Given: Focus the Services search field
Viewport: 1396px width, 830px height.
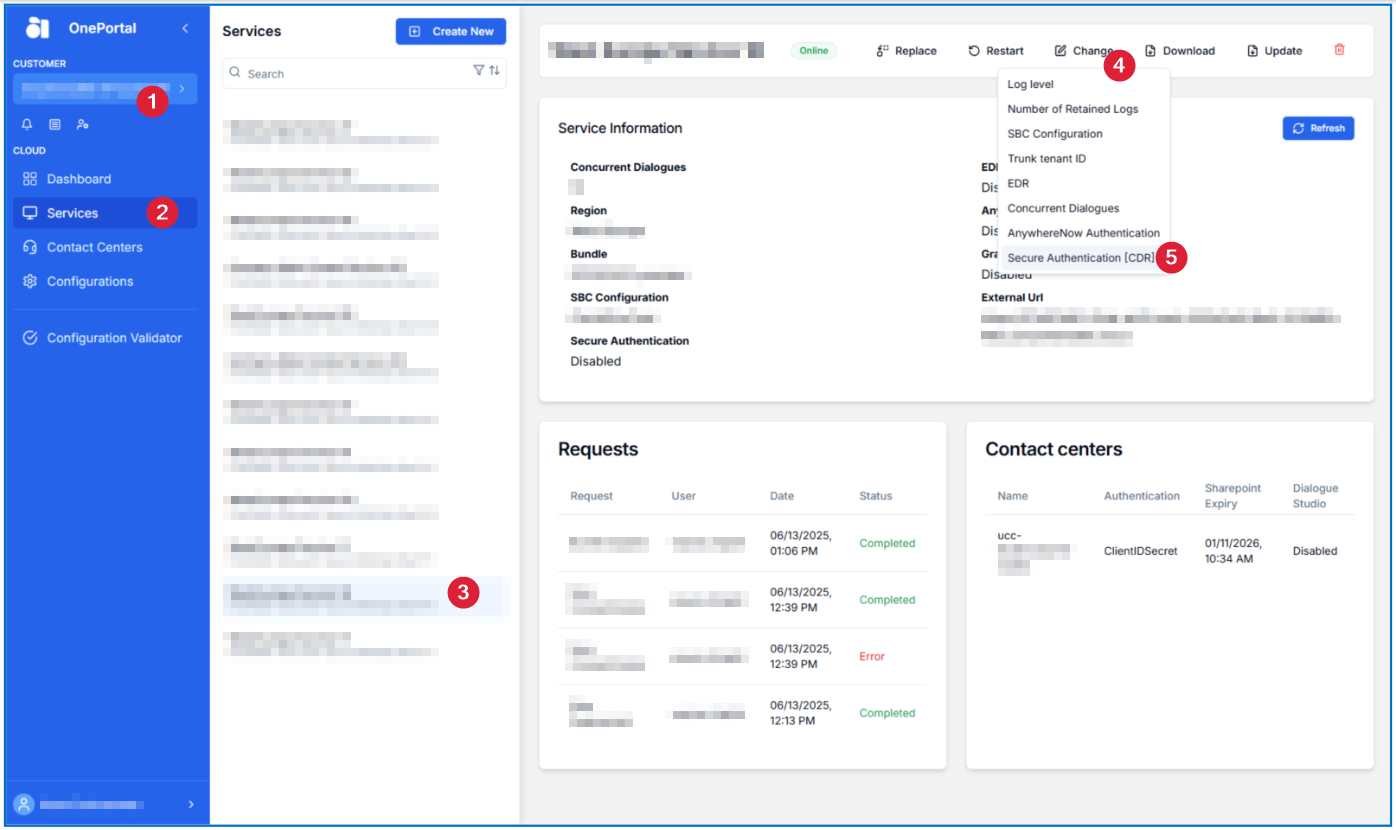Looking at the screenshot, I should coord(364,73).
